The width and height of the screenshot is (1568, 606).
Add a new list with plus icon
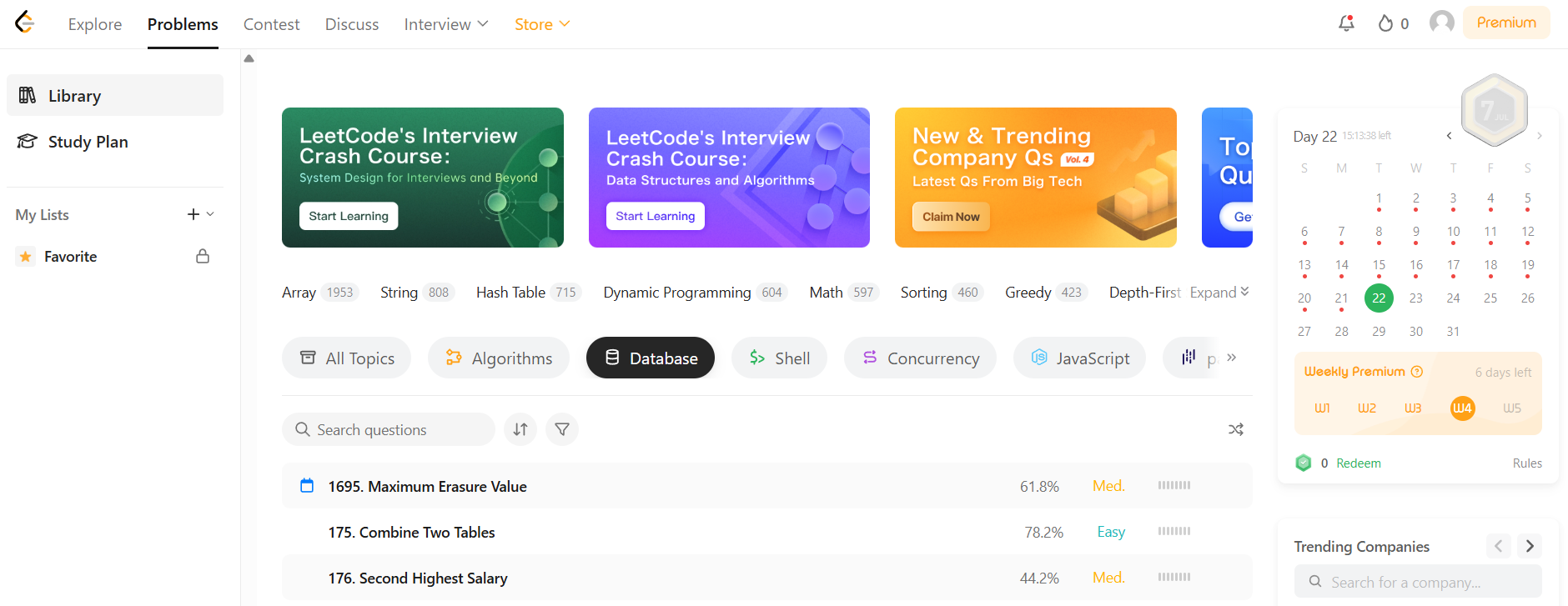(193, 214)
